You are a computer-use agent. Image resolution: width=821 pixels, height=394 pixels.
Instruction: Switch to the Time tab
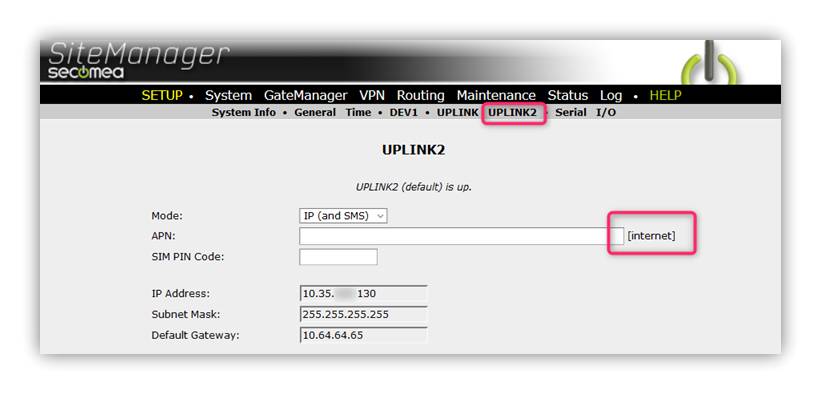(358, 112)
